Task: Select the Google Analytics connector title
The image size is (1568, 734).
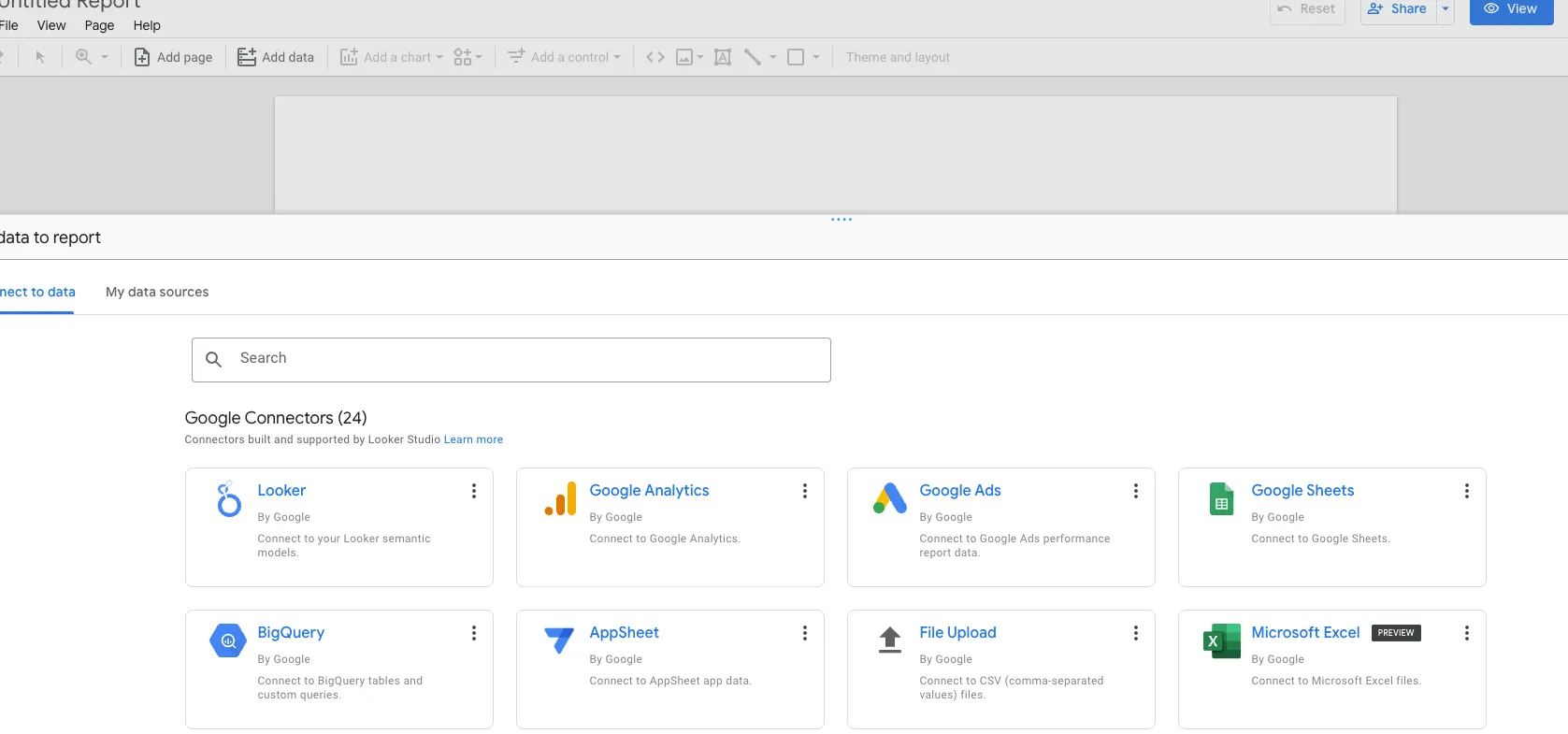Action: [x=649, y=491]
